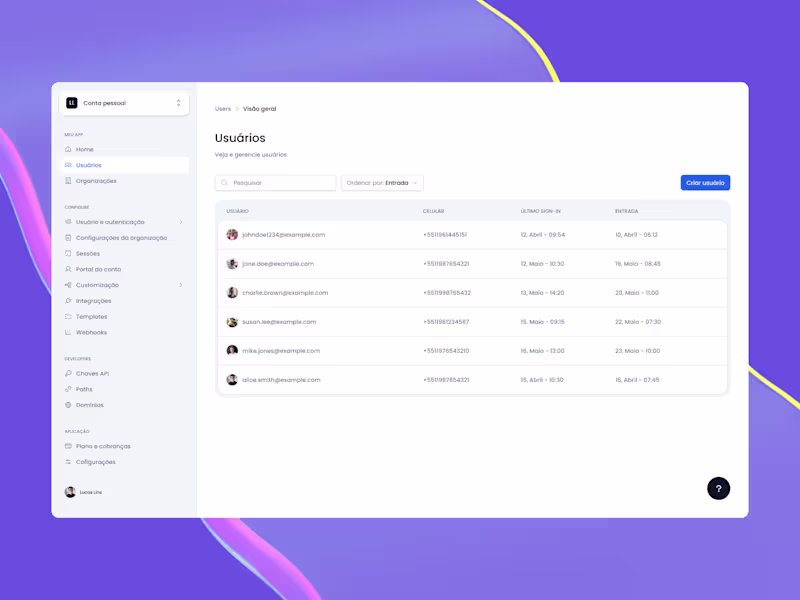Select the Domínios globe icon
The width and height of the screenshot is (800, 600).
coord(69,404)
